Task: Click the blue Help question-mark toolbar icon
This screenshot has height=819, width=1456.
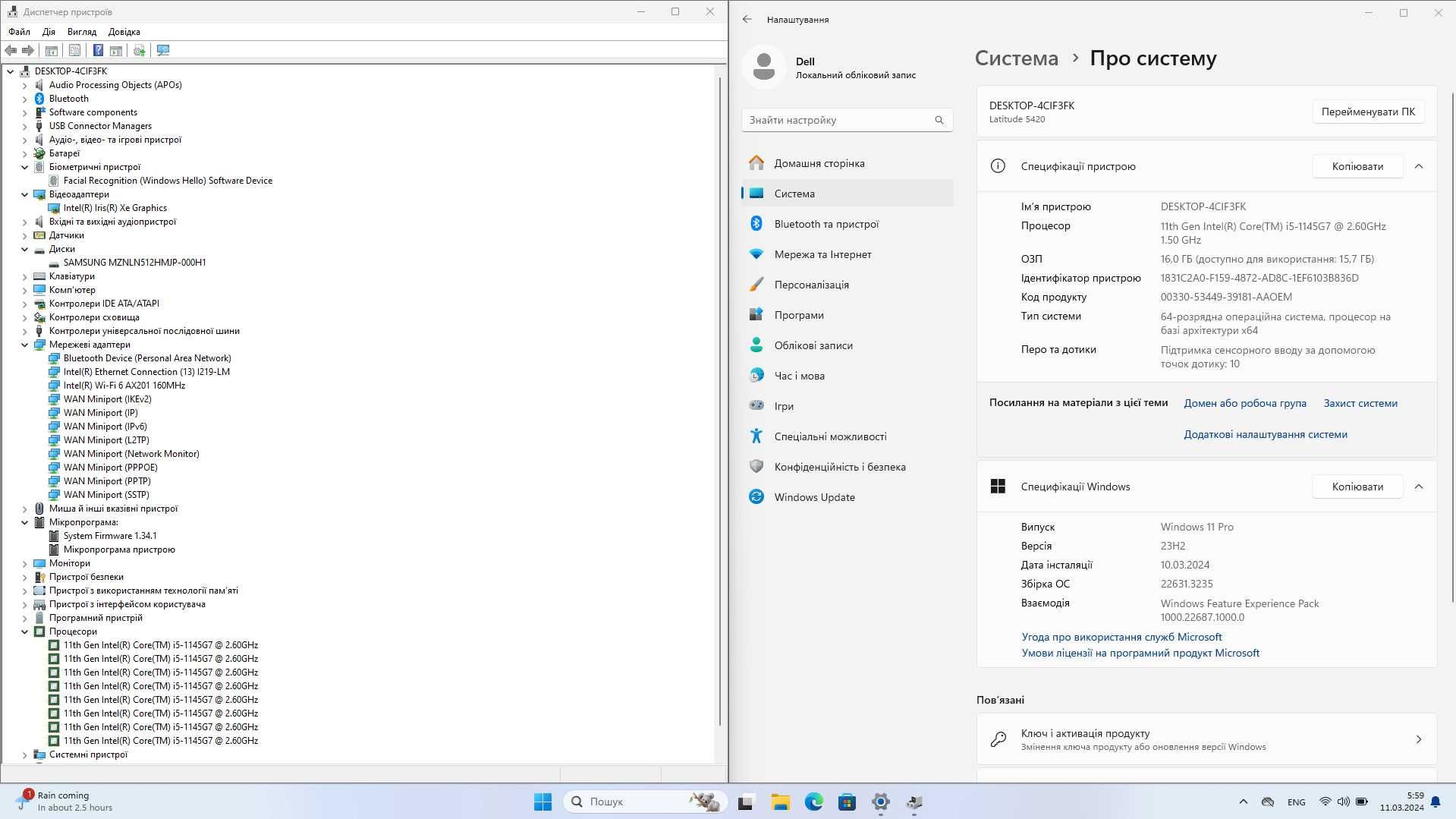Action: (98, 50)
